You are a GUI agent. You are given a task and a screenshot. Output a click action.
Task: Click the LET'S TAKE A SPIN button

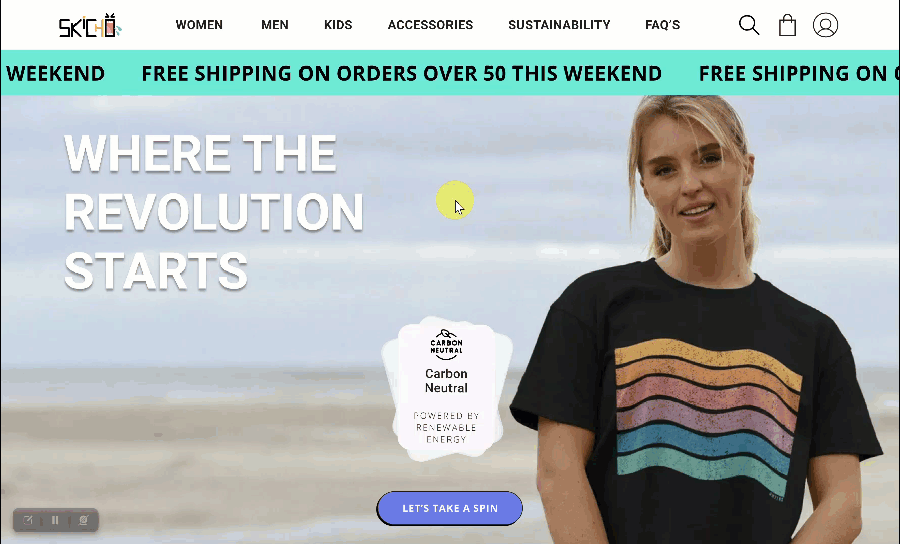450,508
